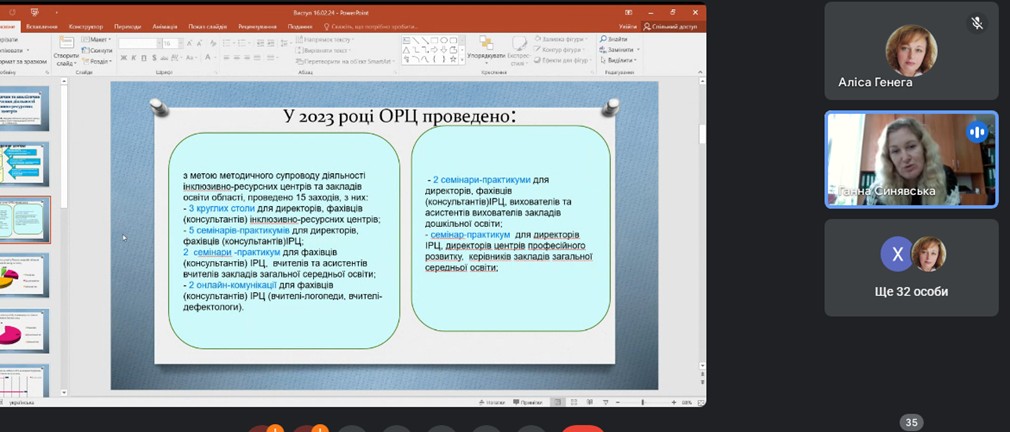Open the Подання ribbon tab
This screenshot has height=432, width=1010.
click(300, 26)
